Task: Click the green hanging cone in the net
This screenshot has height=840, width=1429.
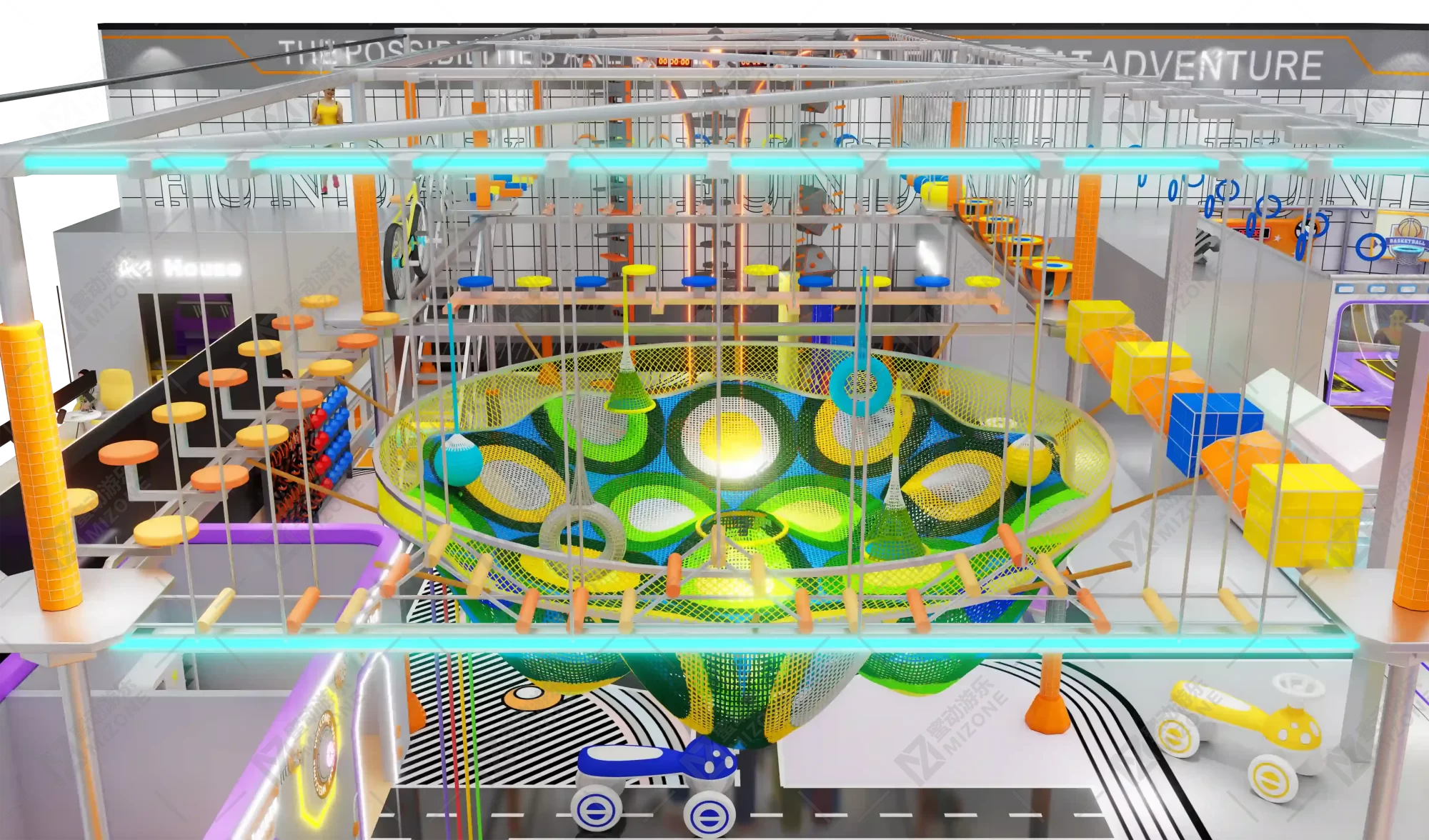Action: 629,391
